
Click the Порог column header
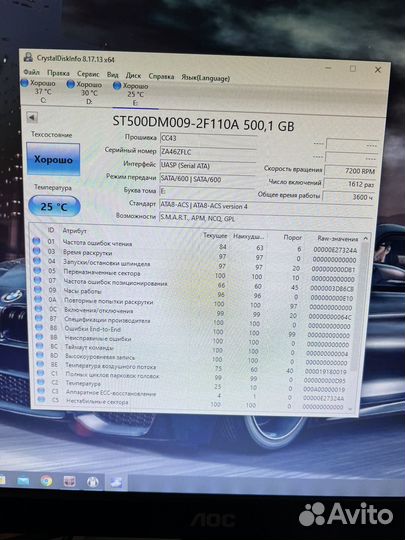(292, 237)
